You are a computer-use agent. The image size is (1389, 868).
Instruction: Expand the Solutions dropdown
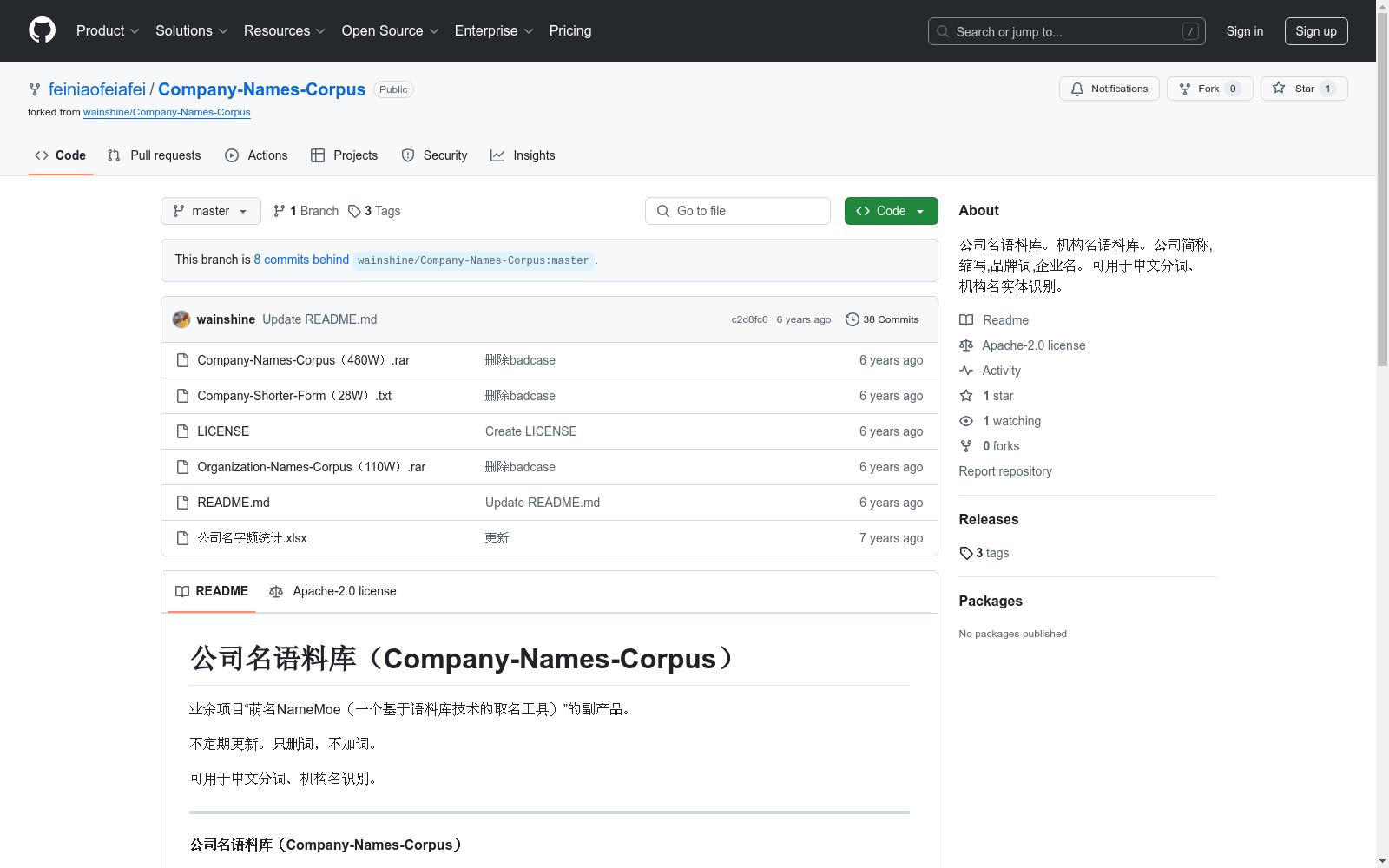[192, 30]
